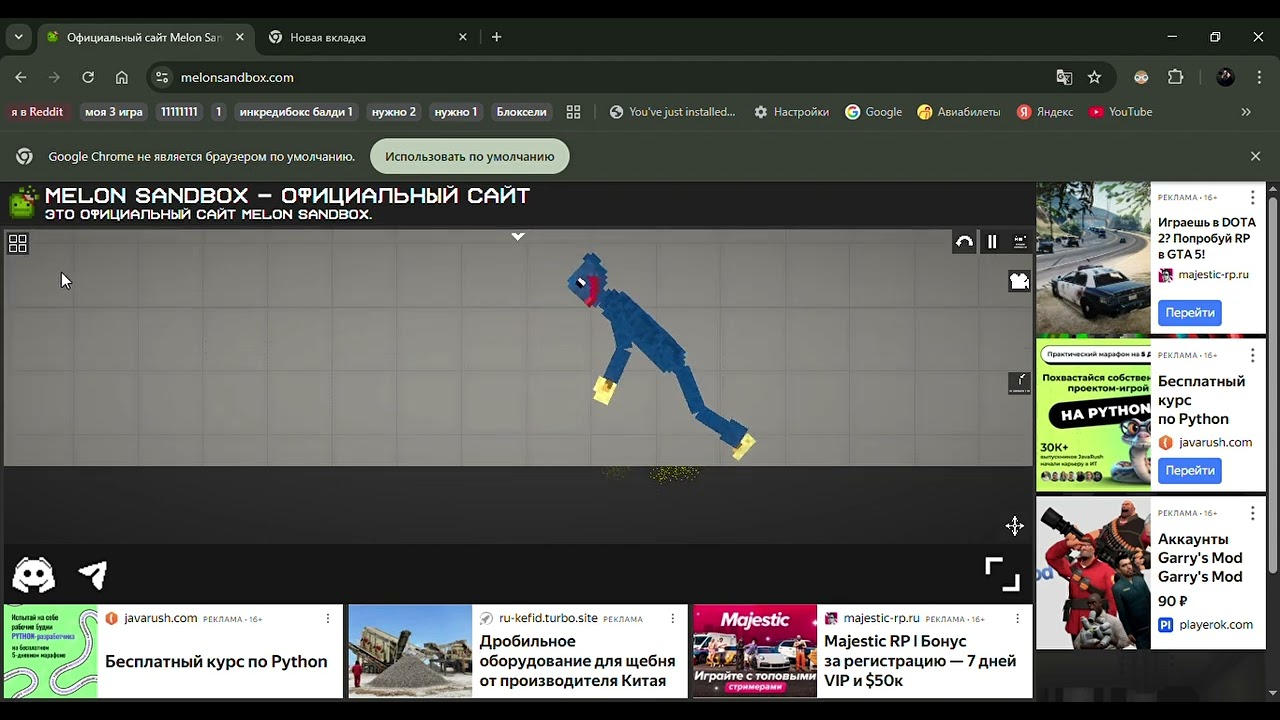Open the Telegram paper plane link
This screenshot has height=720, width=1280.
(x=93, y=575)
